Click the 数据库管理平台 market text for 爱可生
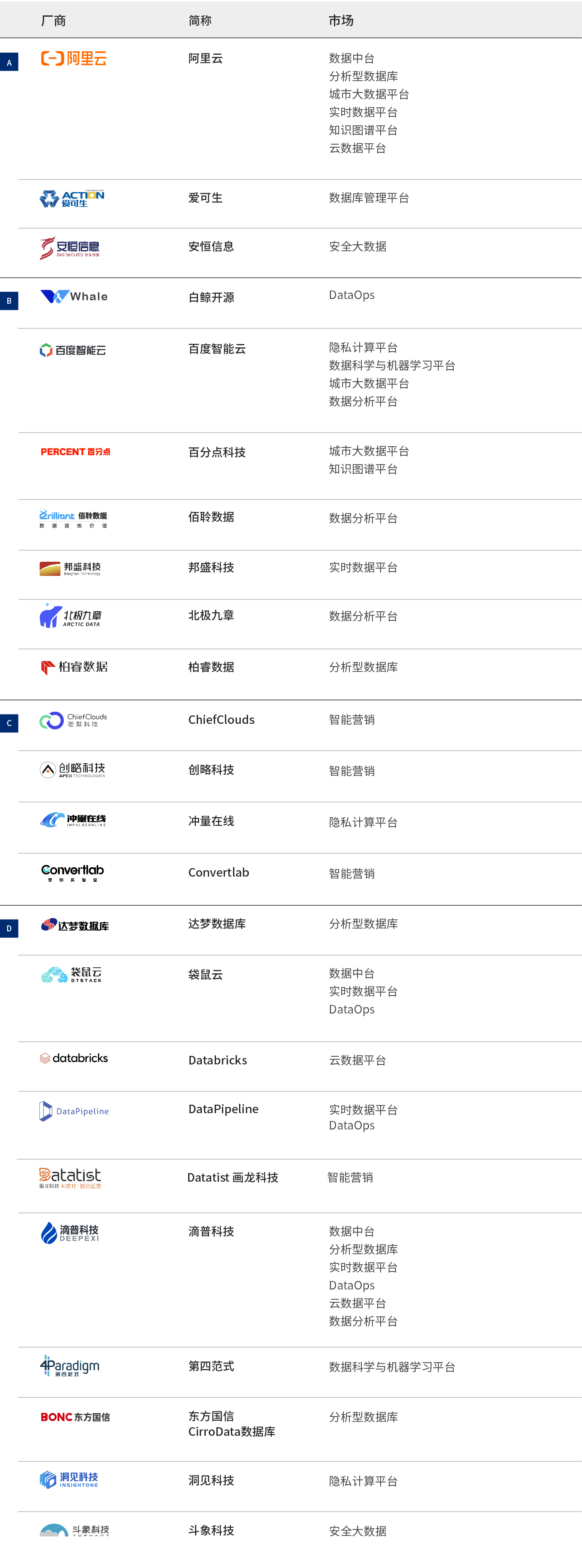582x1568 pixels. pyautogui.click(x=369, y=198)
